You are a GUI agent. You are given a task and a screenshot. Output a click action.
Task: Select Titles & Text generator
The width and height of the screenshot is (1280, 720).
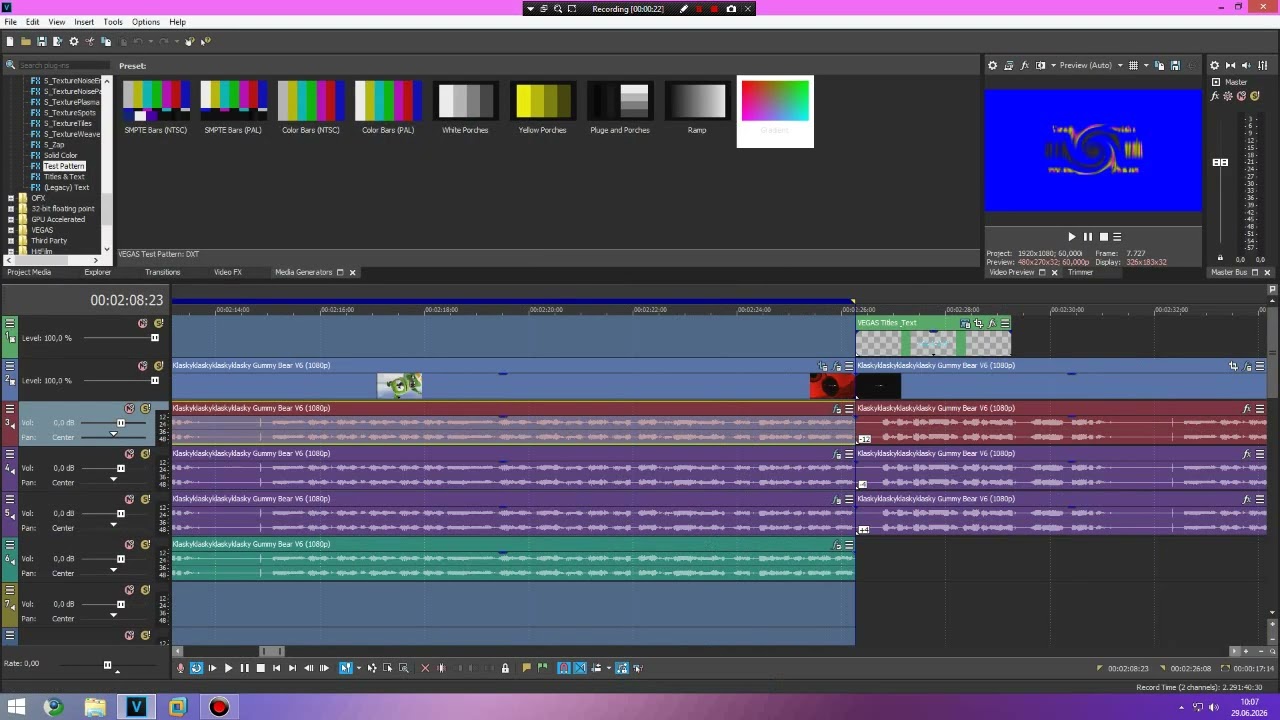pos(64,177)
